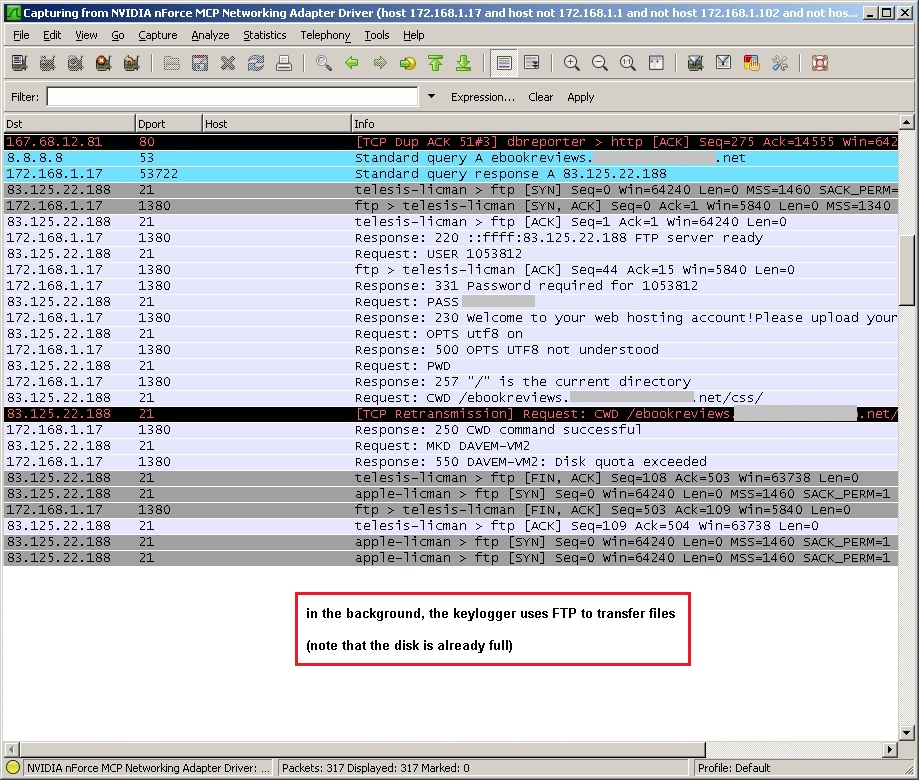Open the Analyze menu
Viewport: 919px width, 780px height.
tap(210, 35)
